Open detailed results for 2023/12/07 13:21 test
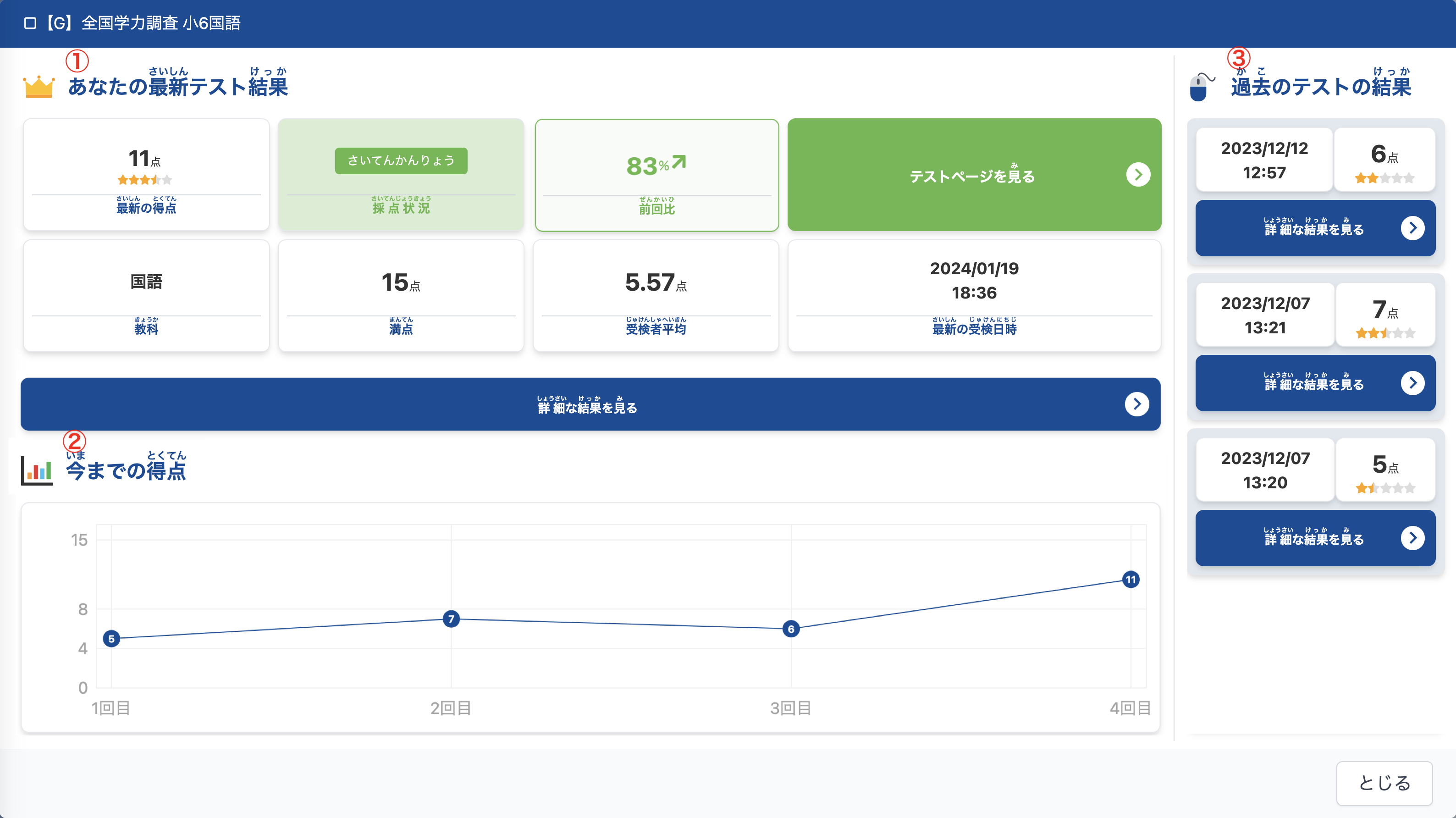Viewport: 1456px width, 818px height. 1315,383
